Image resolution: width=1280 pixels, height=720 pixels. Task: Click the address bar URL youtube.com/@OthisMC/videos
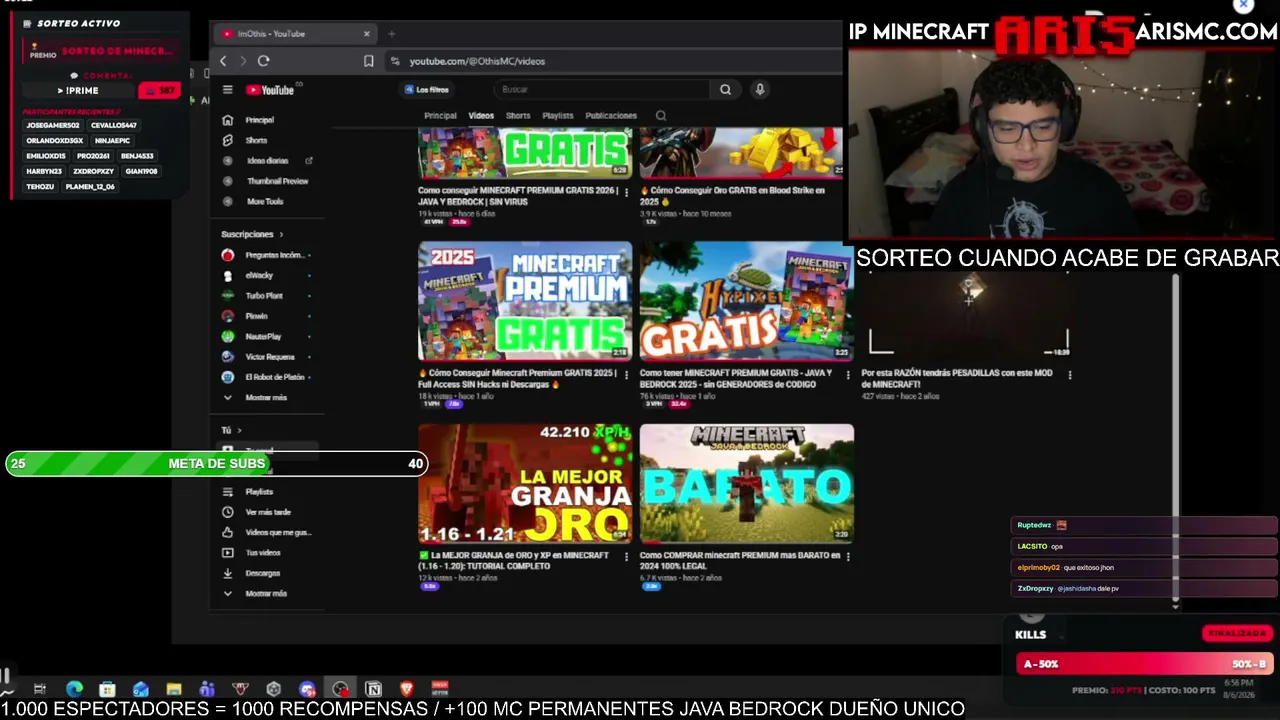(477, 61)
